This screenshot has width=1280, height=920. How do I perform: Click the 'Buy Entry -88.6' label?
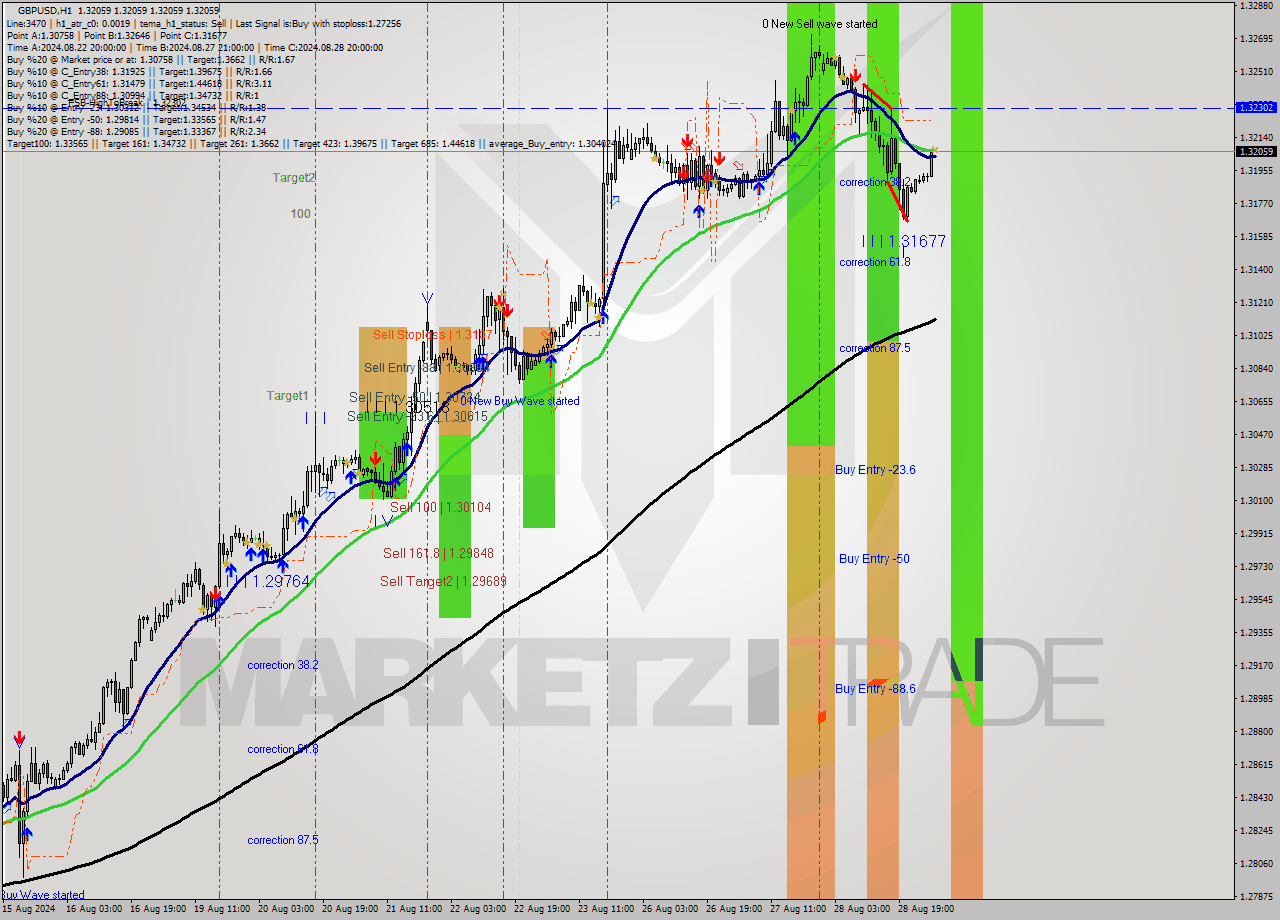(x=875, y=689)
